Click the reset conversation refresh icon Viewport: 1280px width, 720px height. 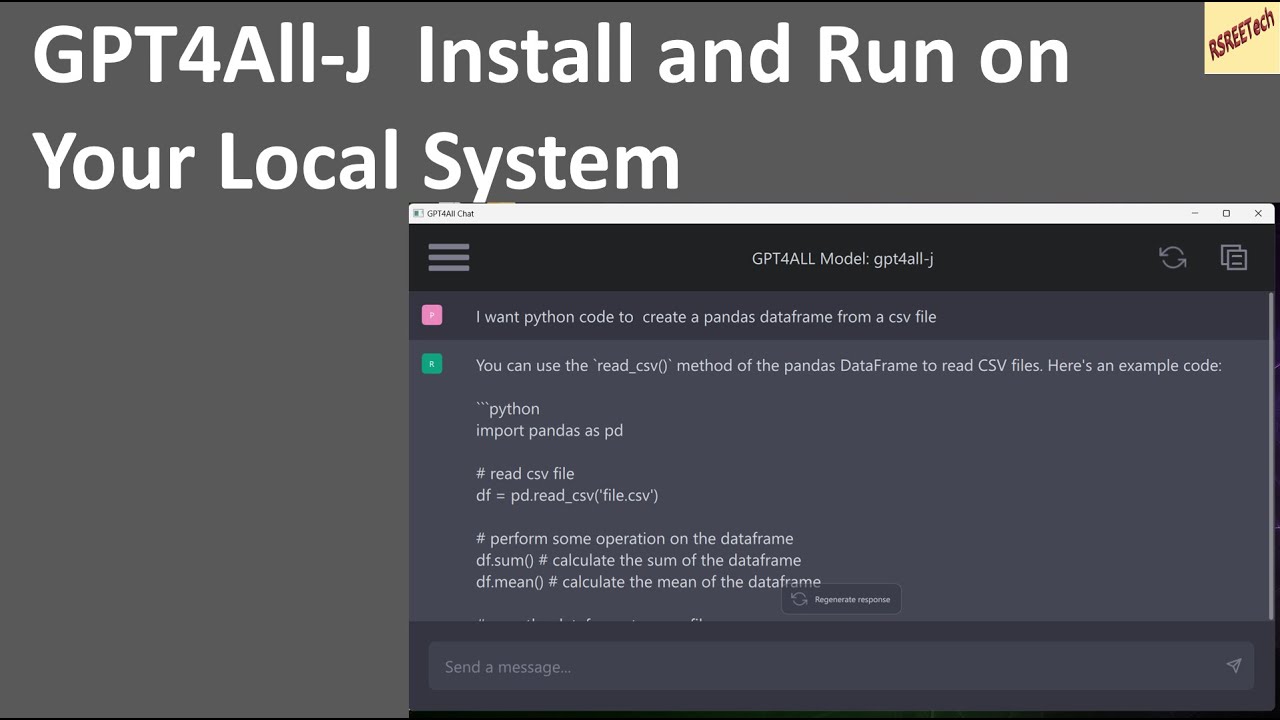1173,258
